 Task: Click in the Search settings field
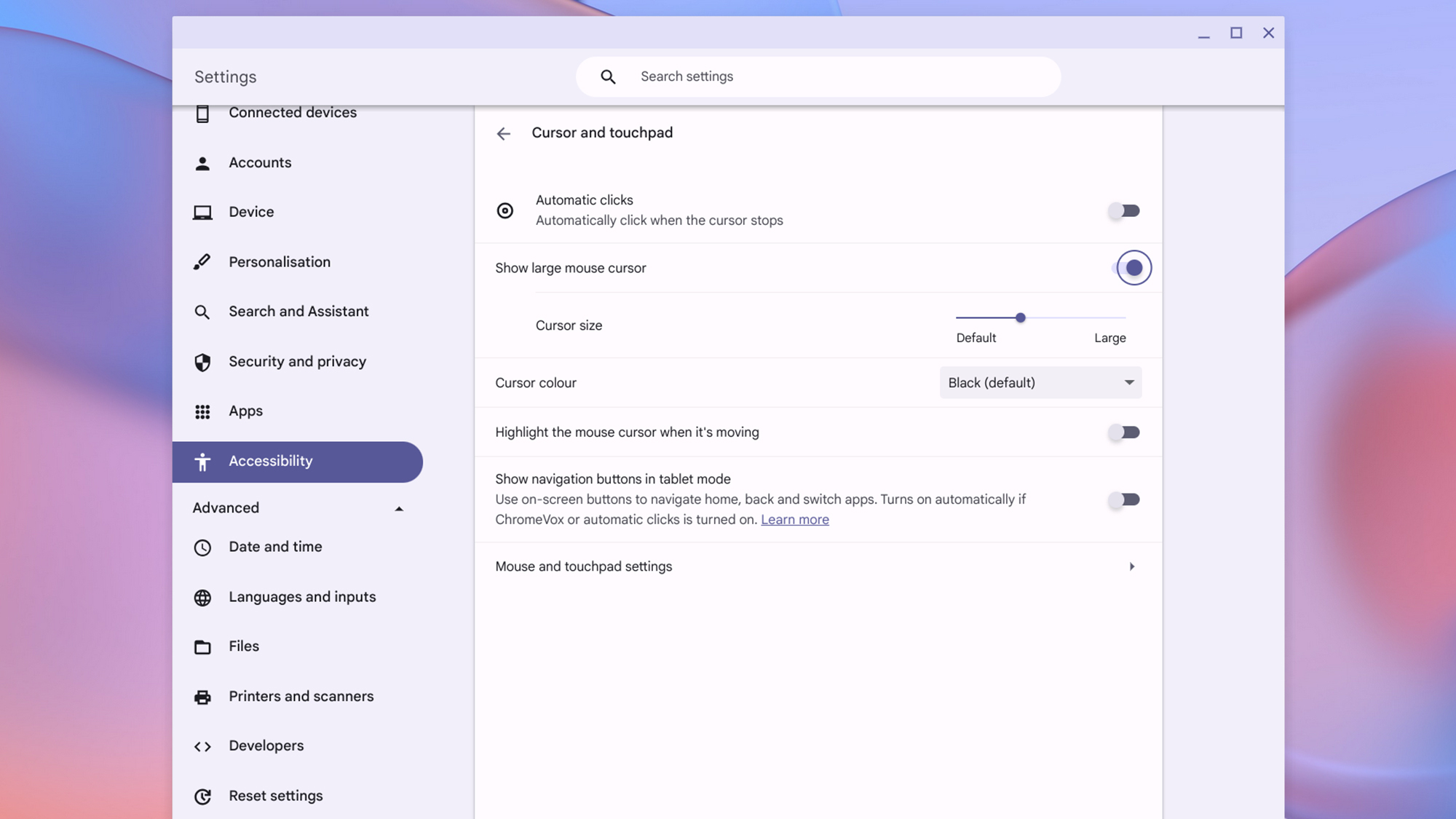tap(818, 77)
